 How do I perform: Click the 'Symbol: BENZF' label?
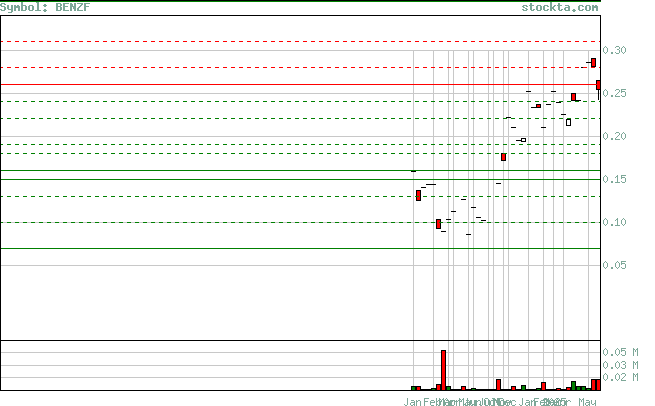tap(45, 7)
